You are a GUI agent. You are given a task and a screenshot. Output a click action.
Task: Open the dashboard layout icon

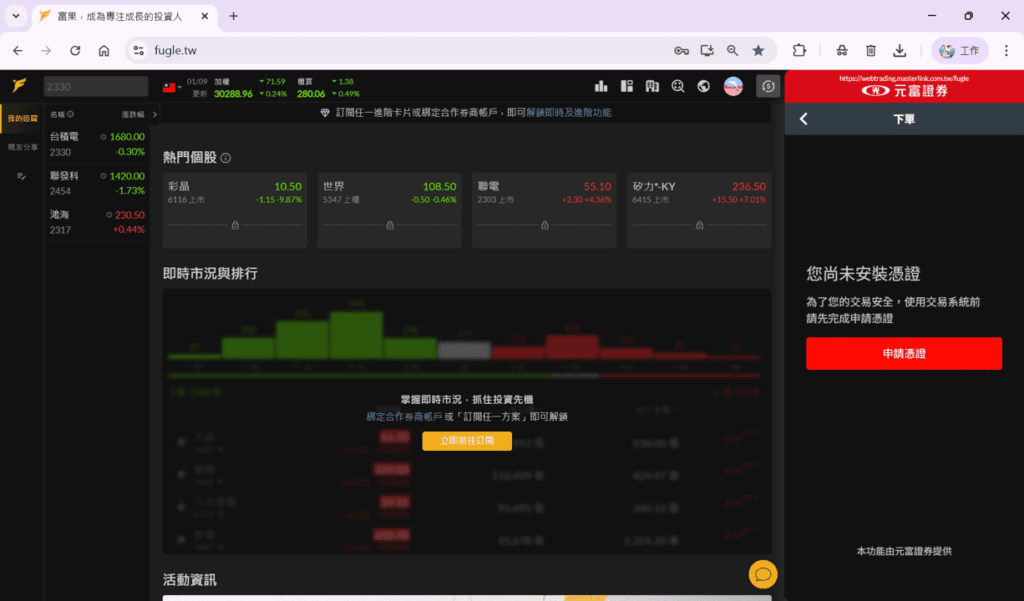(x=627, y=86)
